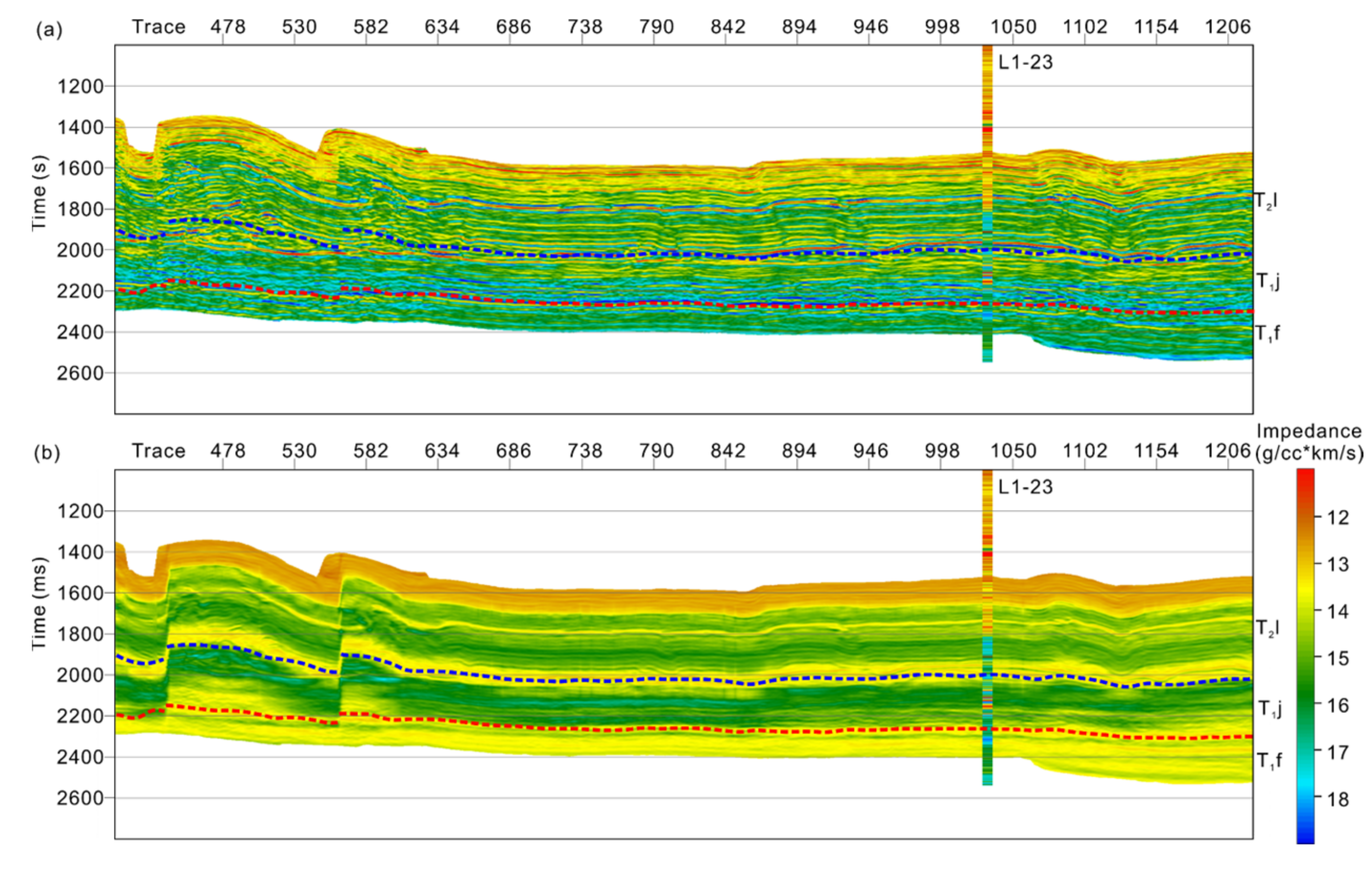Click the T1j horizon label in panel (a)

pyautogui.click(x=1268, y=281)
